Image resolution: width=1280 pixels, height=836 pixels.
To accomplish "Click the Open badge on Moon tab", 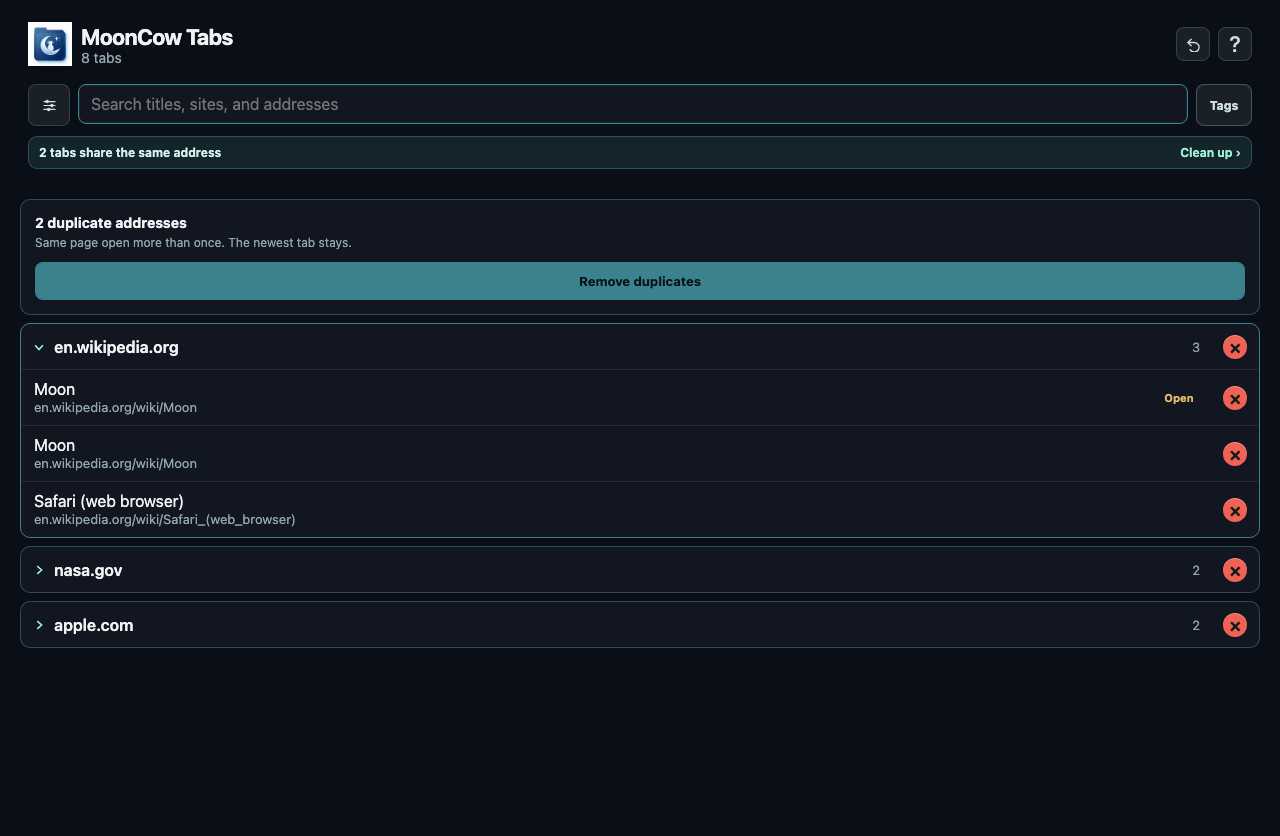I will pyautogui.click(x=1179, y=398).
